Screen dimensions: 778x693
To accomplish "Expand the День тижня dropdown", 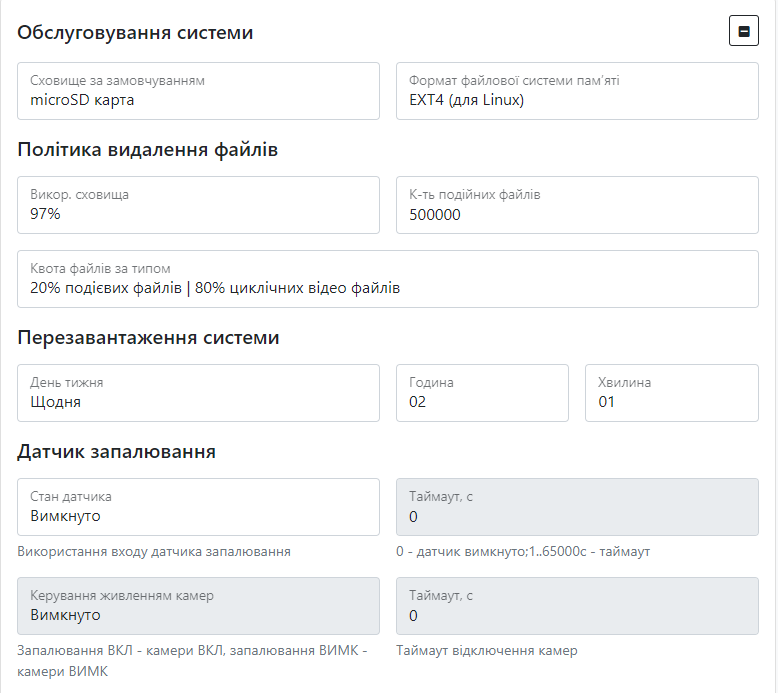I will (x=198, y=393).
